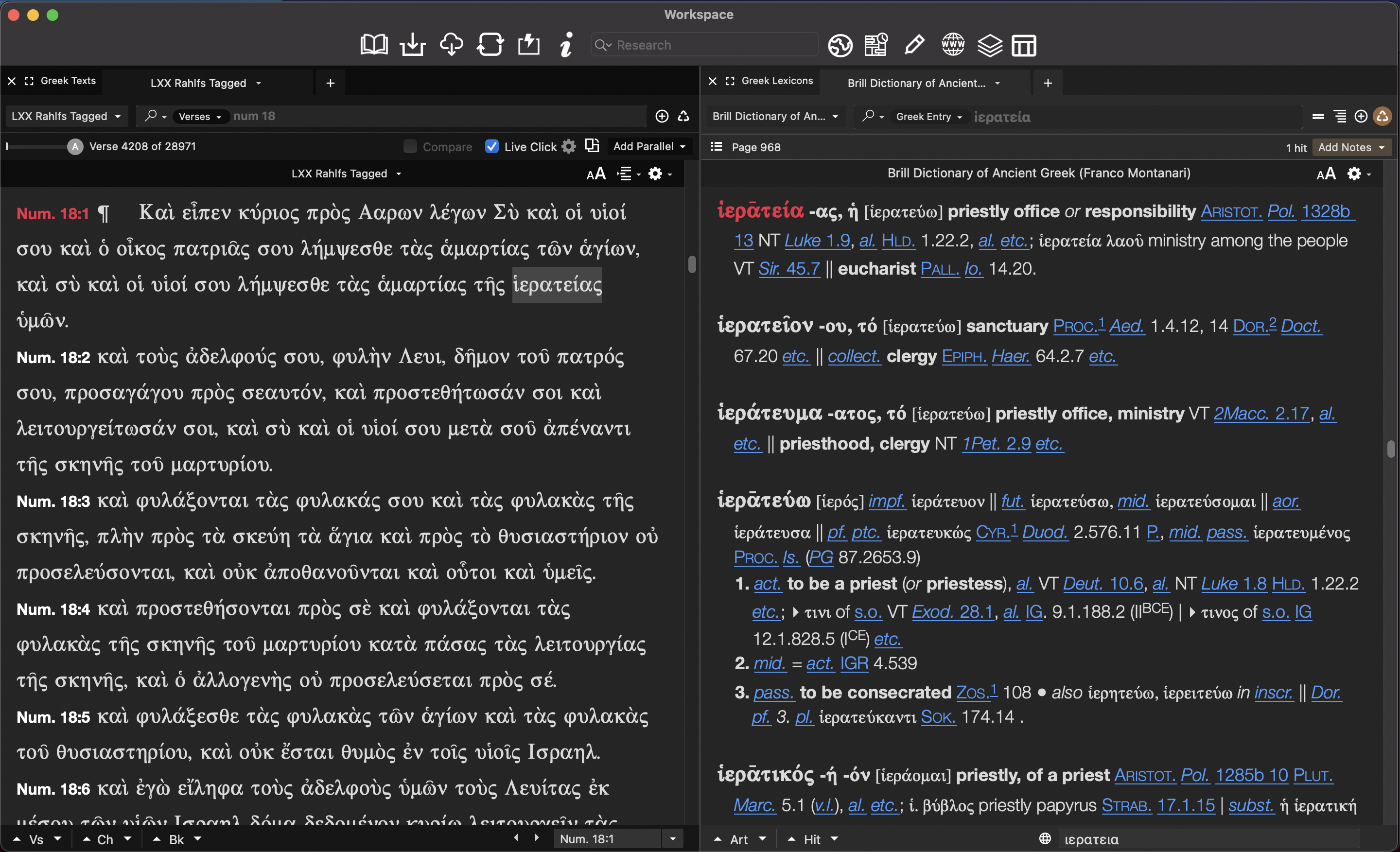This screenshot has width=1400, height=852.
Task: Click the cloud download icon
Action: tap(451, 45)
